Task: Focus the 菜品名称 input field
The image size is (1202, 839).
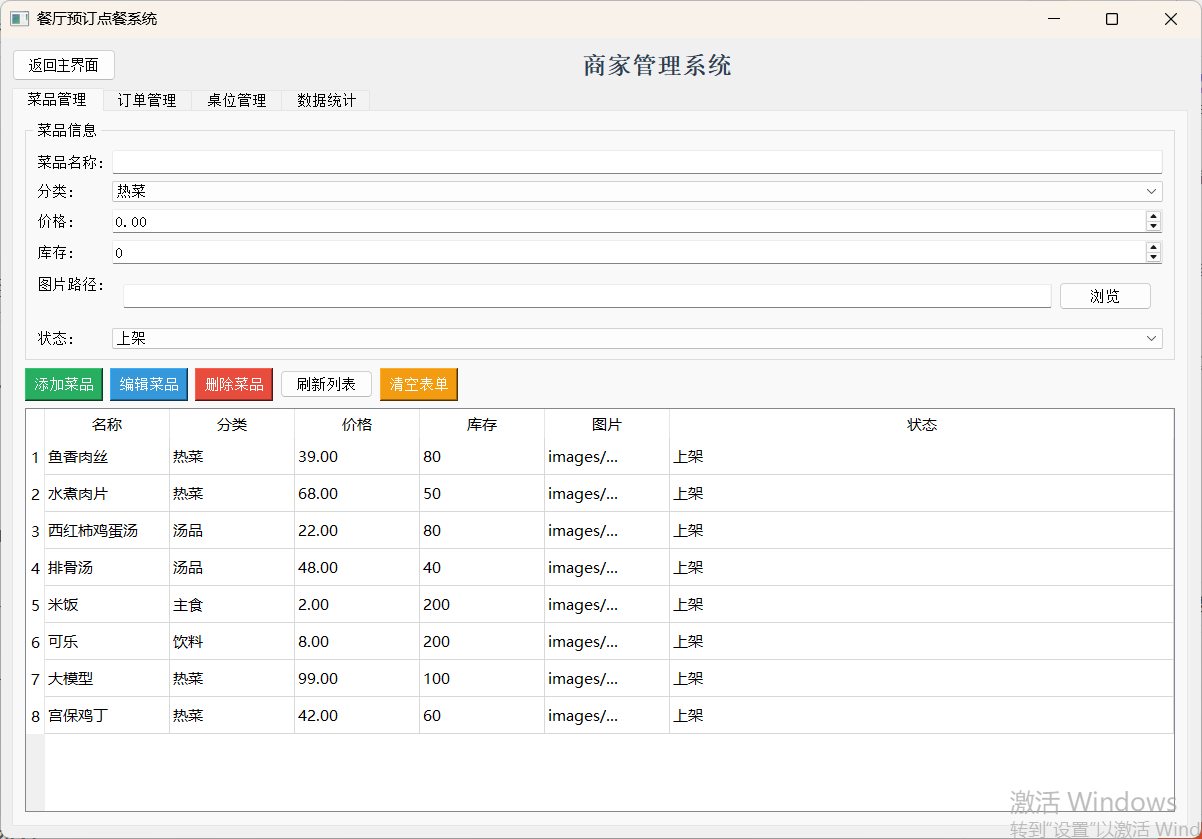Action: [637, 162]
